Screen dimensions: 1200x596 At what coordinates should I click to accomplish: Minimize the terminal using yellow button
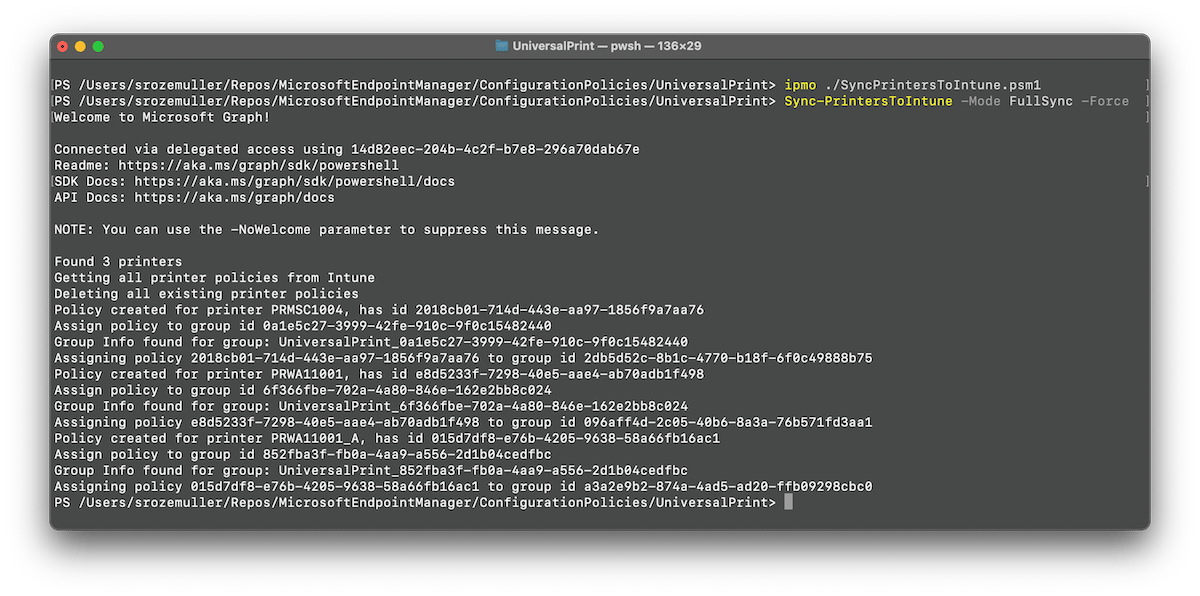(x=81, y=46)
